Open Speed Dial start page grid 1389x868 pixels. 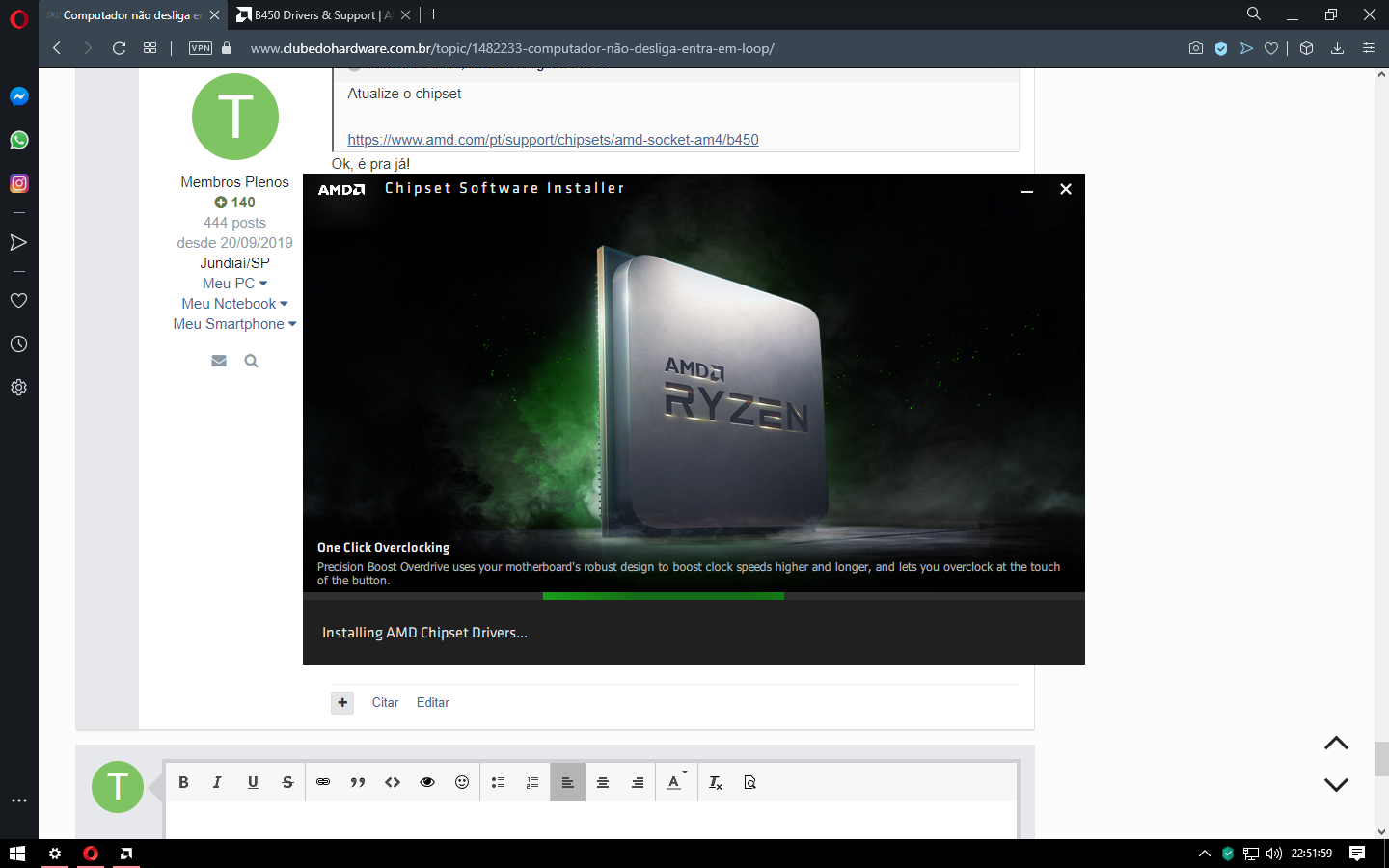coord(150,48)
